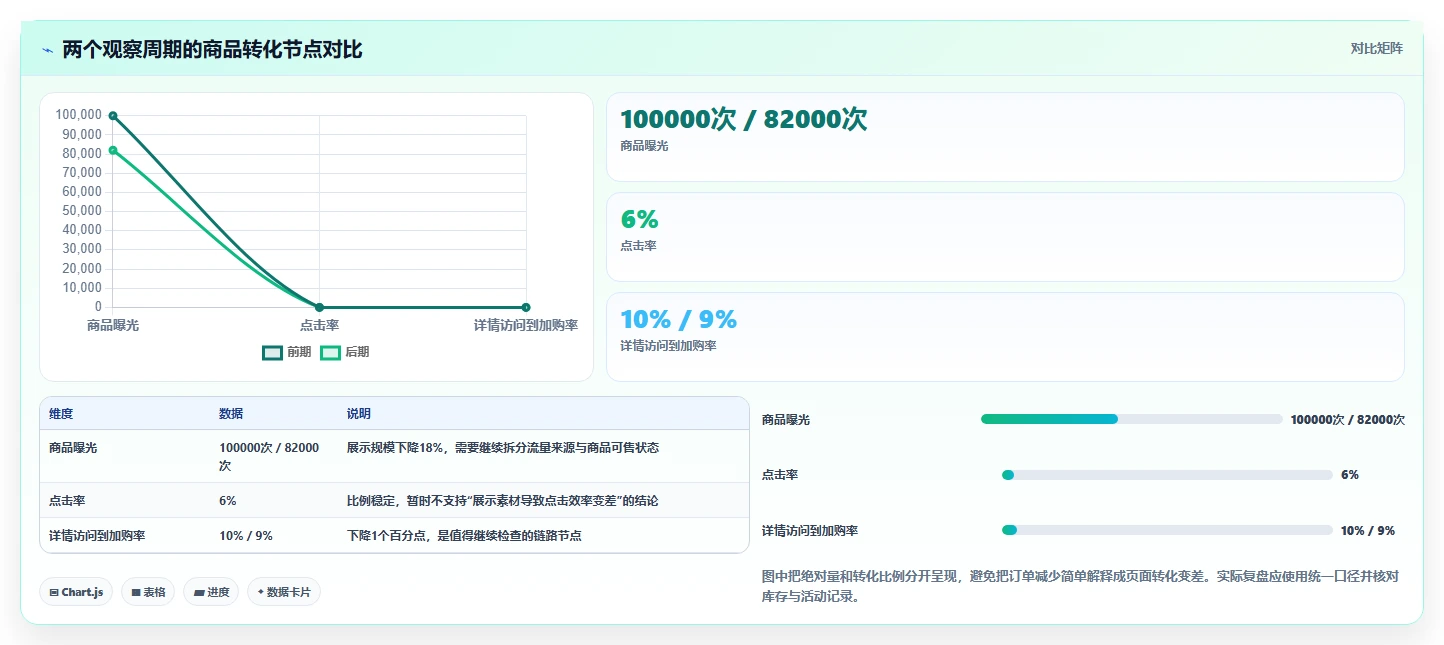Click the footnote paragraph starting 图中把绝对量
The height and width of the screenshot is (645, 1444).
tap(1080, 586)
